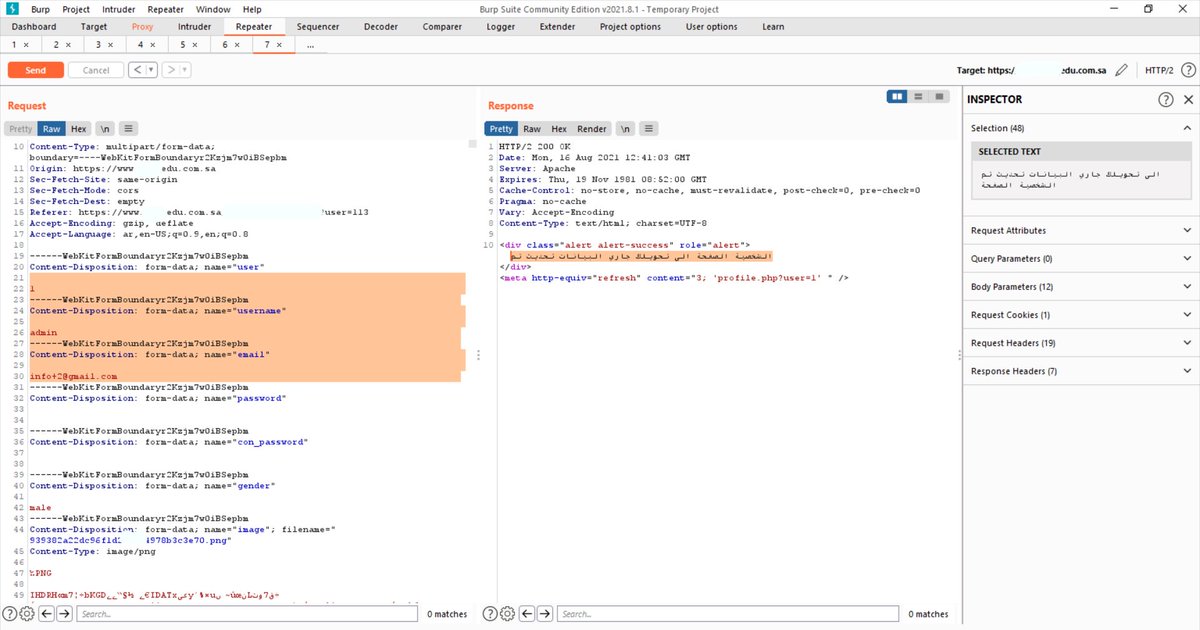Viewport: 1200px width, 630px height.
Task: Open Request search settings gear
Action: tap(27, 614)
